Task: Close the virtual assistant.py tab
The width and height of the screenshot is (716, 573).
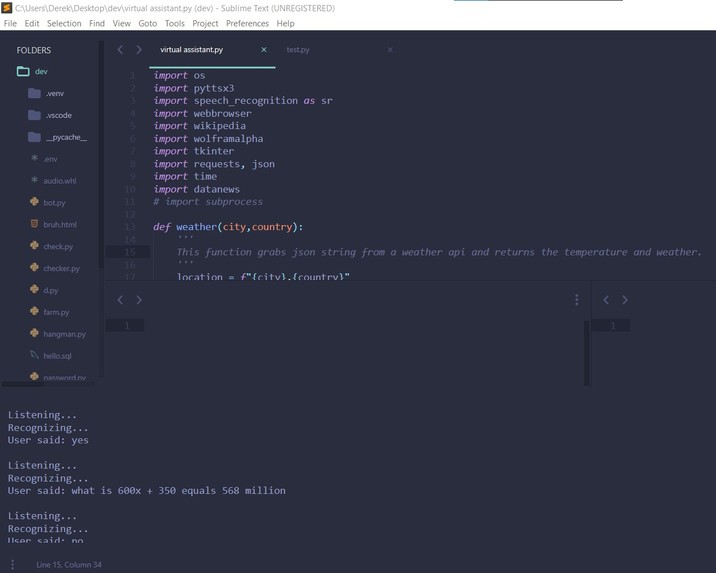Action: (x=263, y=50)
